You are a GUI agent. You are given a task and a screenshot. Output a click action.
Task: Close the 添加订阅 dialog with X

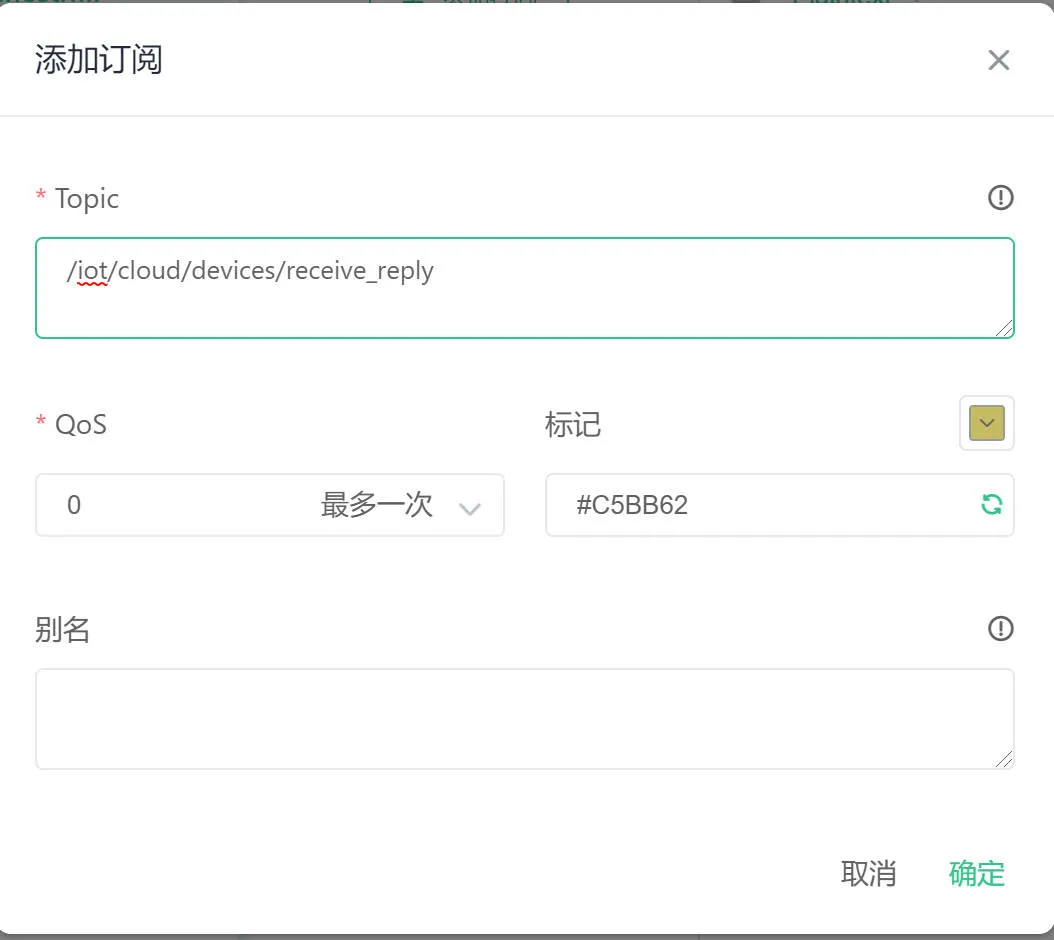998,60
